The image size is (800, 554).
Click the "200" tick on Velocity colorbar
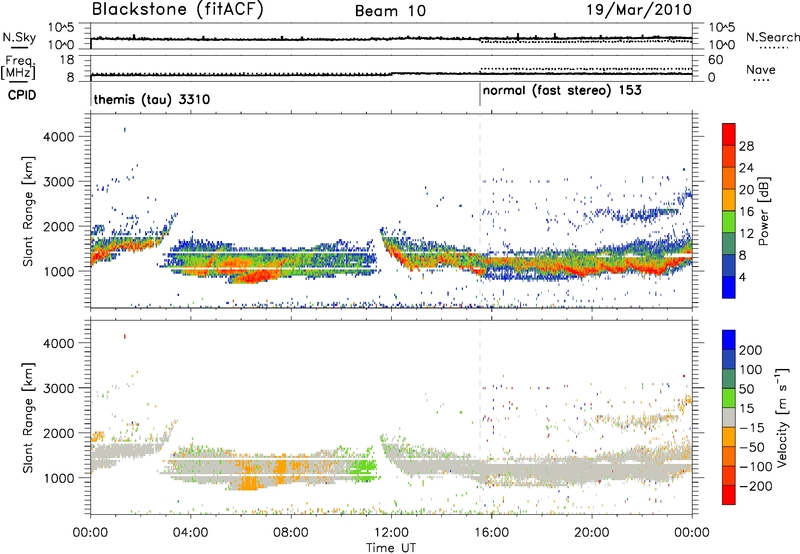[x=751, y=350]
